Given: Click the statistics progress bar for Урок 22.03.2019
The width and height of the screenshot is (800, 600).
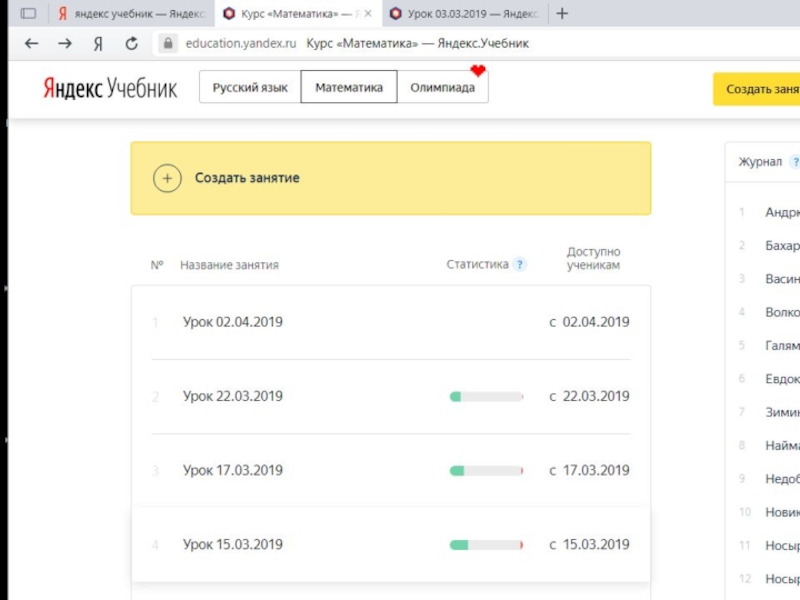Looking at the screenshot, I should pyautogui.click(x=486, y=397).
